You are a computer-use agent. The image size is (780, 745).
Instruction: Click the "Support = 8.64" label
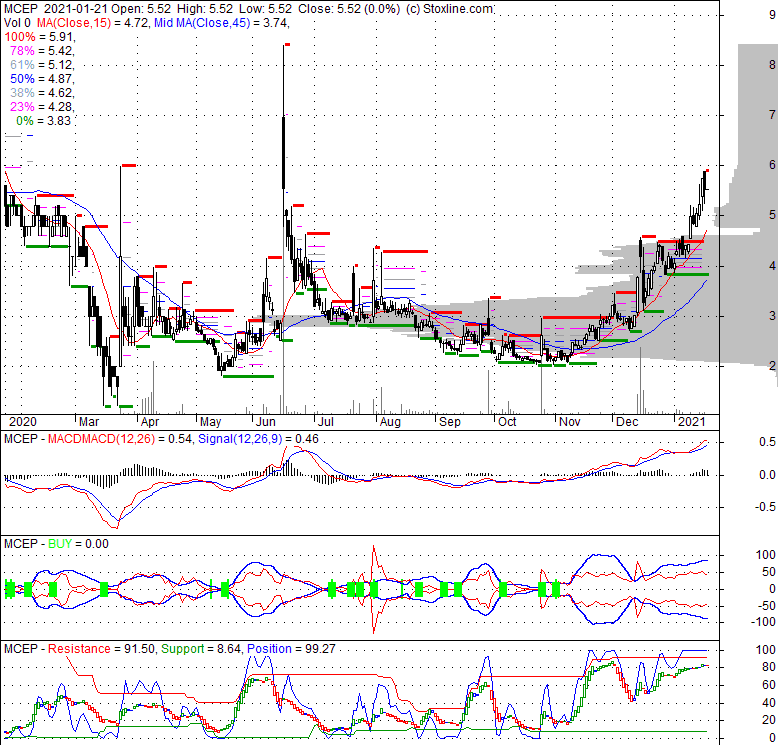click(x=201, y=649)
